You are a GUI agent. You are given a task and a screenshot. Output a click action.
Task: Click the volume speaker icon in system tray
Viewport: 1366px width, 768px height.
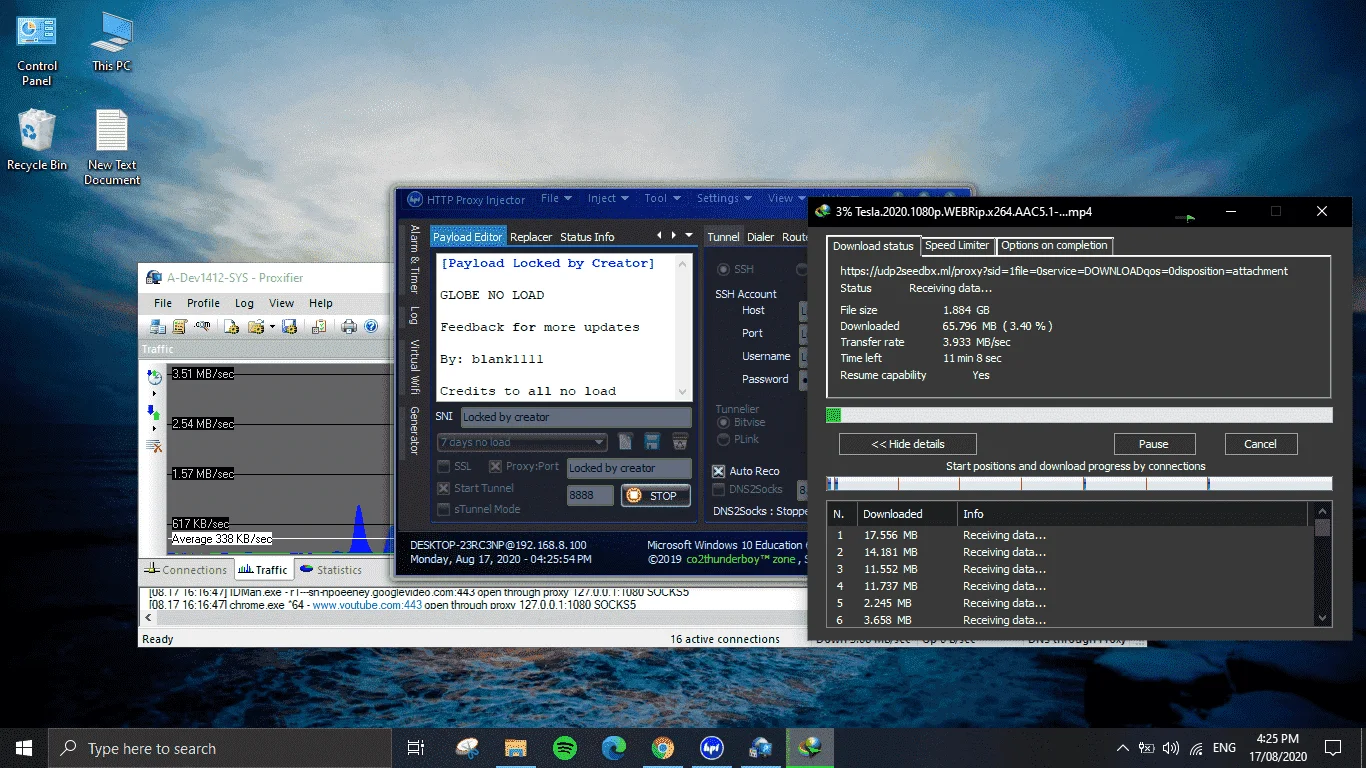pos(1171,748)
